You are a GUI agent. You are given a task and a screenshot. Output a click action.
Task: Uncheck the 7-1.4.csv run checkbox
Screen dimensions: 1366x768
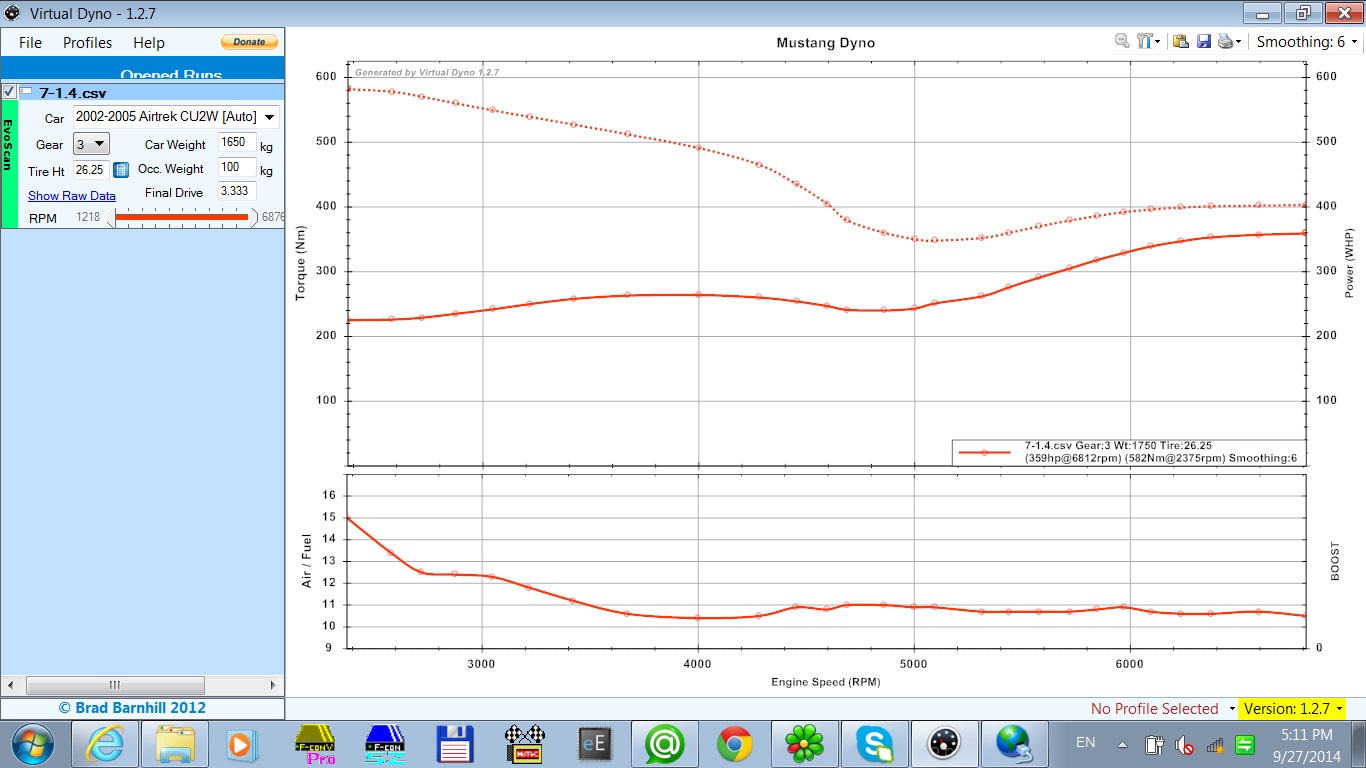coord(9,92)
